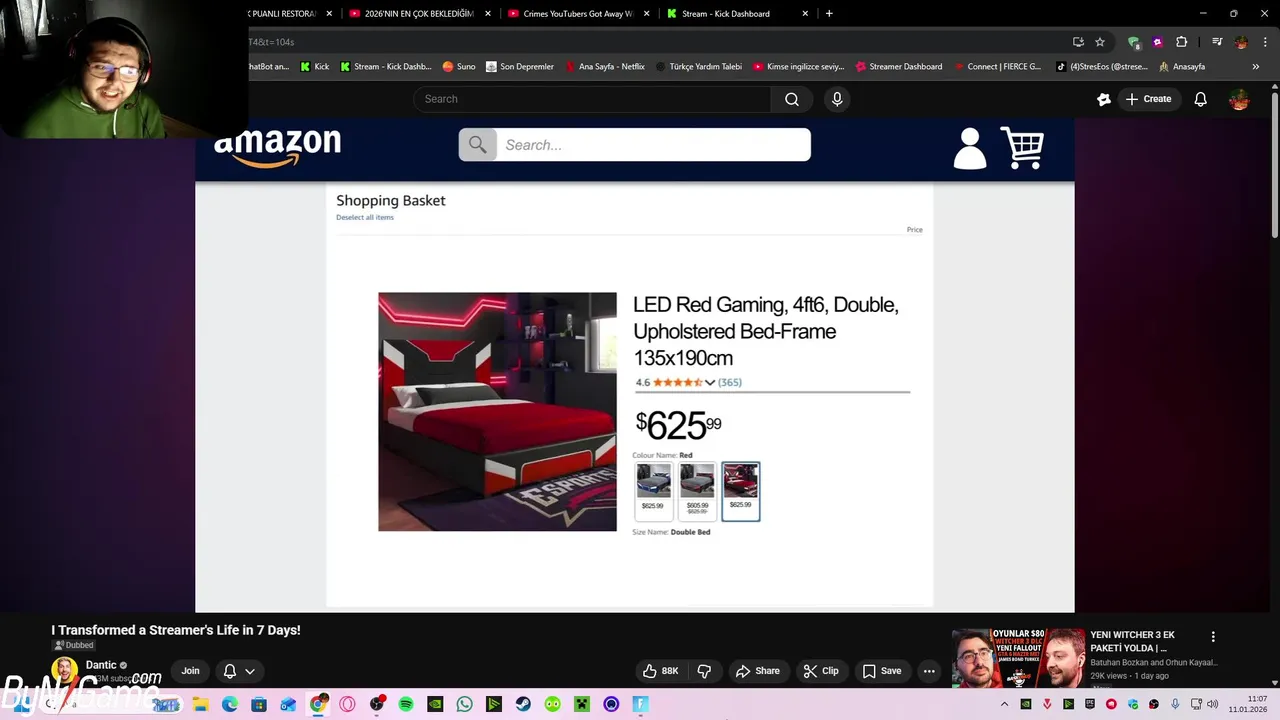The height and width of the screenshot is (720, 1280).
Task: Share the video
Action: click(757, 671)
